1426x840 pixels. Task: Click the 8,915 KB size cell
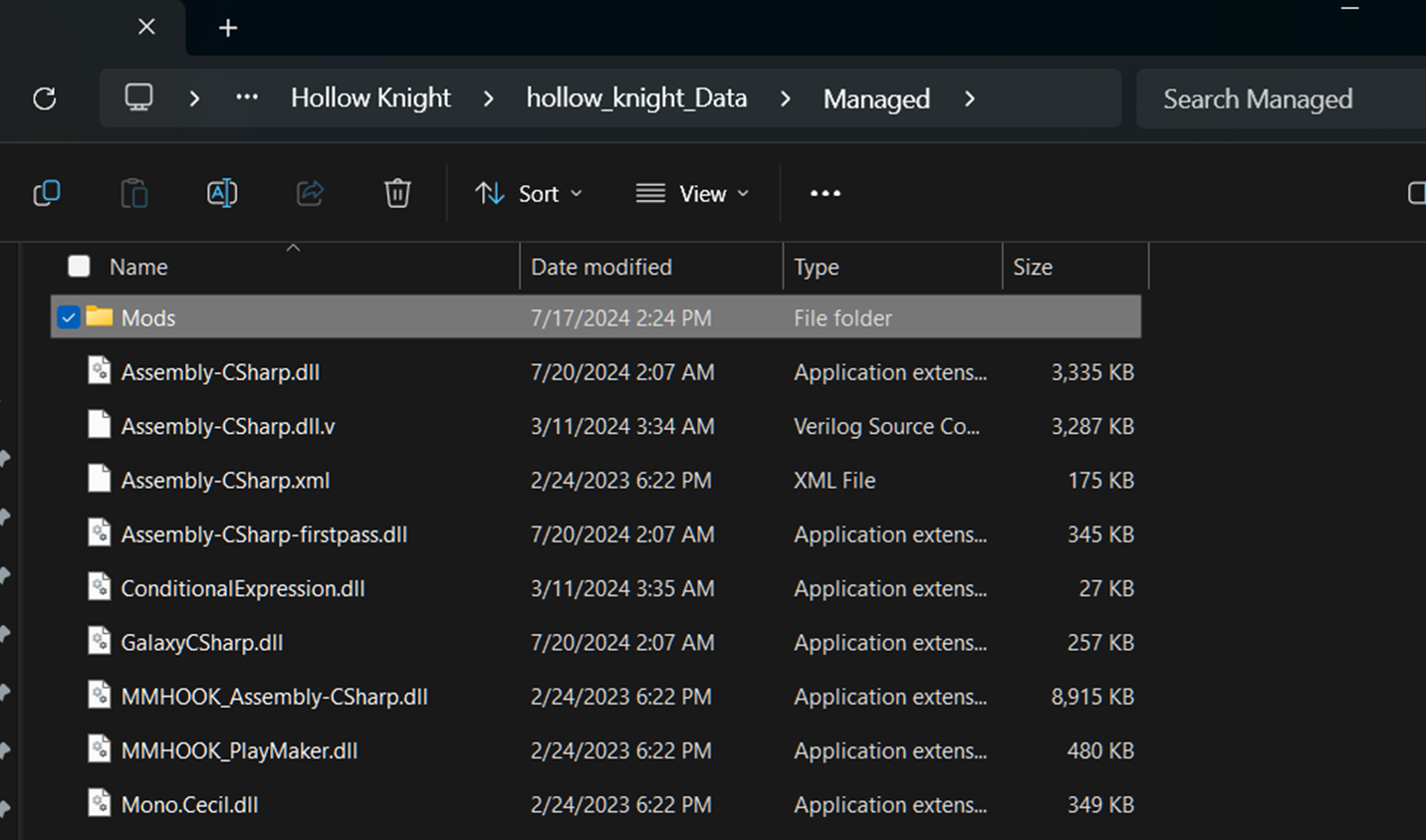pos(1092,697)
